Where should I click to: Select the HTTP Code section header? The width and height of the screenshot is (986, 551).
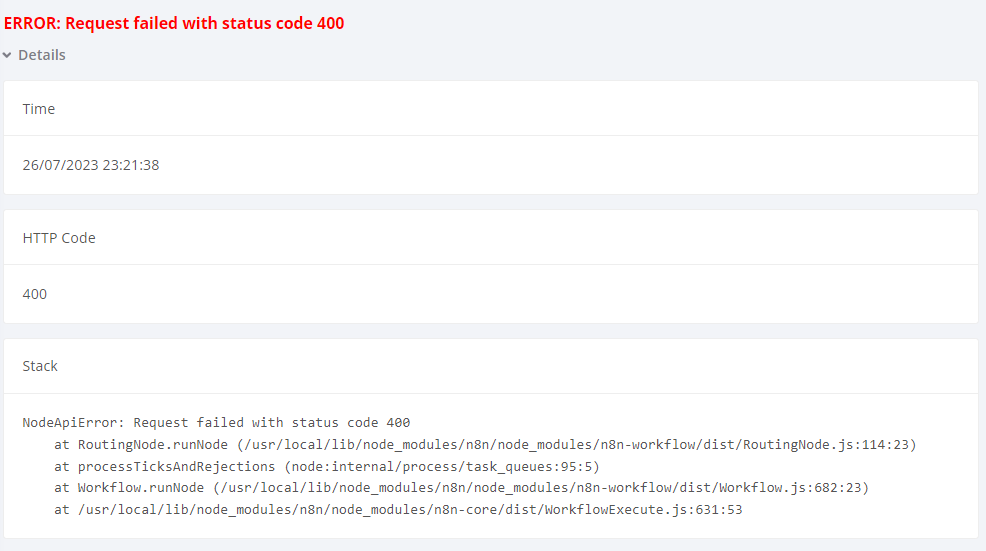[59, 238]
